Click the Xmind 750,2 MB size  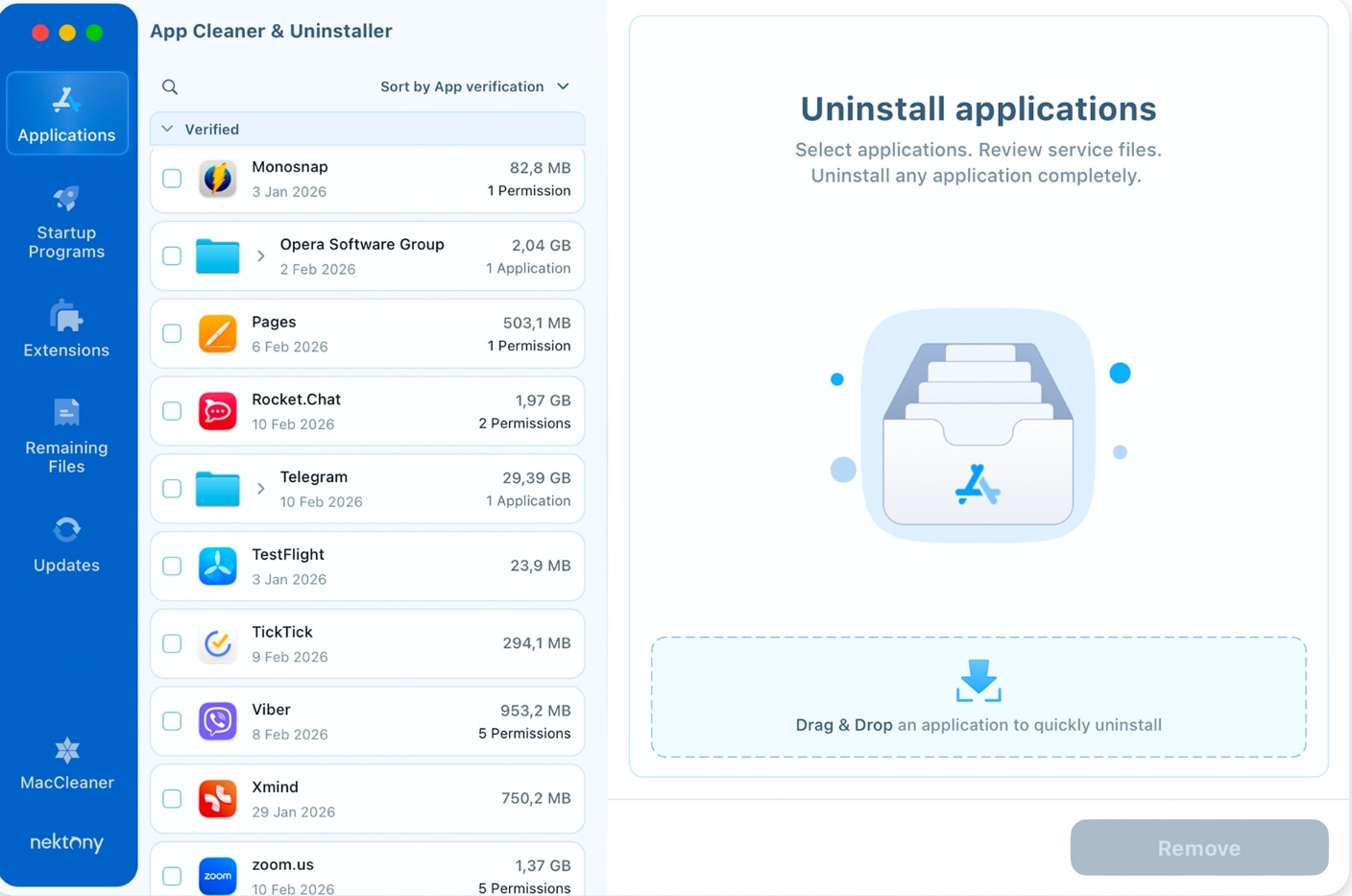tap(536, 798)
